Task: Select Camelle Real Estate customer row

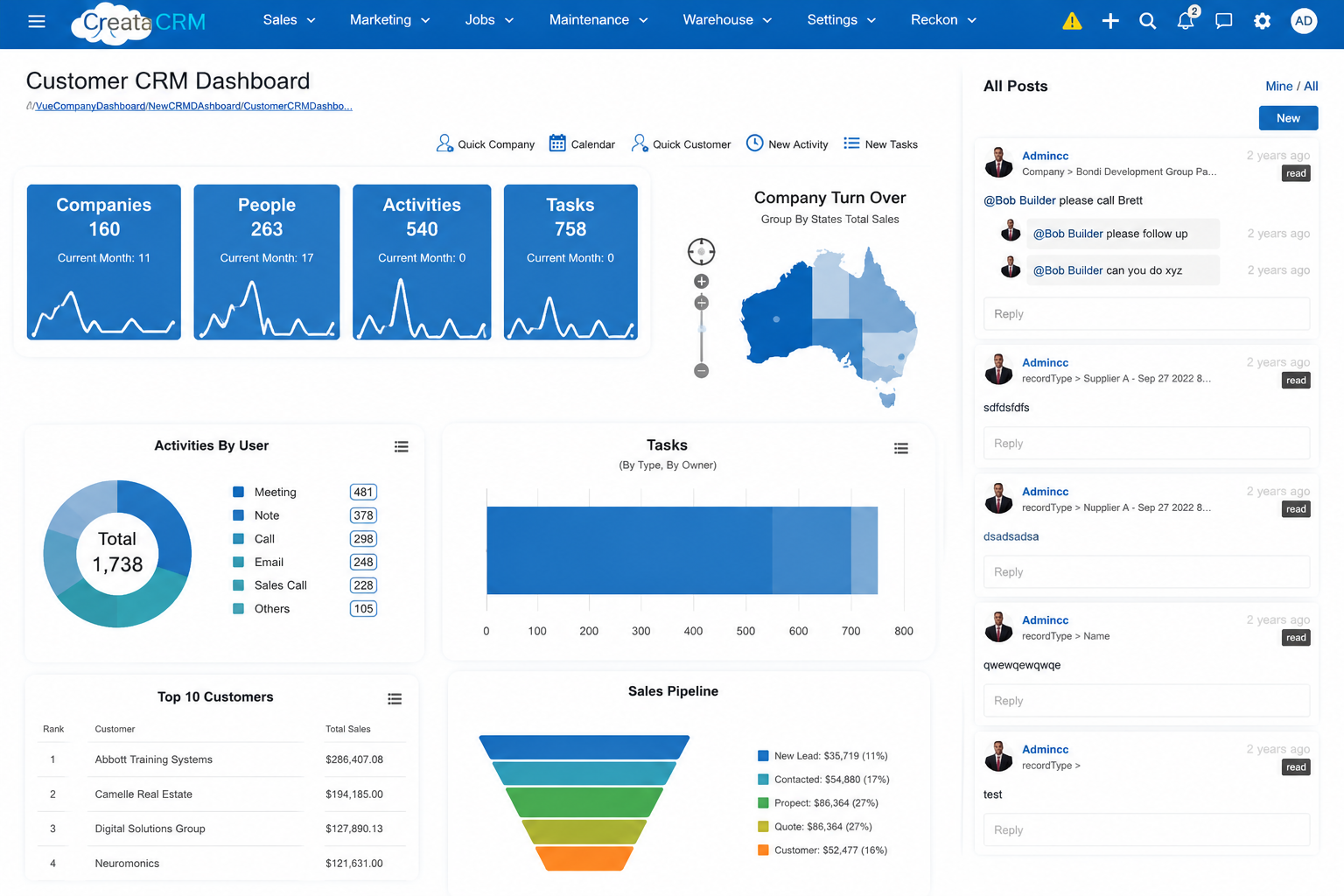Action: point(222,794)
